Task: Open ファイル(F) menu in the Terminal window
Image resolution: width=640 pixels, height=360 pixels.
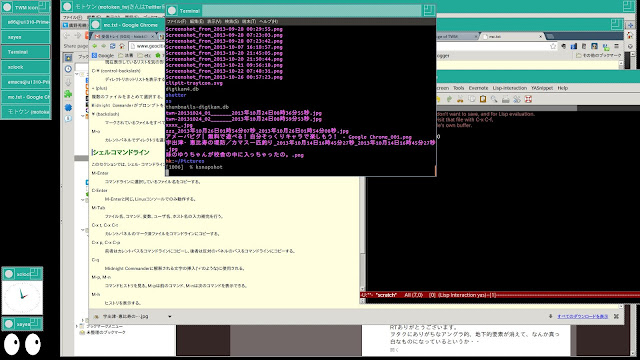Action: pos(176,21)
